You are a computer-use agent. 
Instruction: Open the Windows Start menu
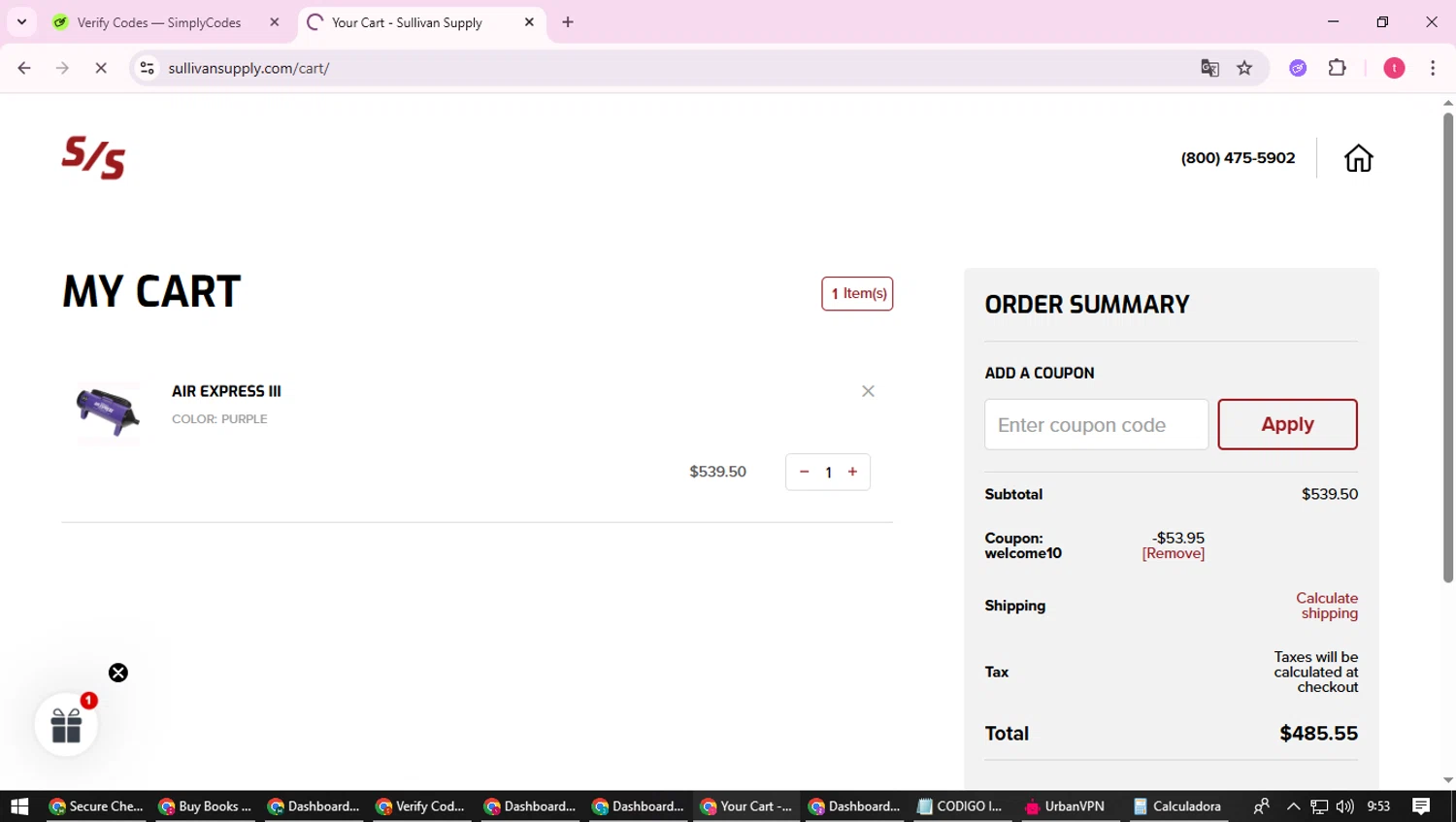point(19,806)
